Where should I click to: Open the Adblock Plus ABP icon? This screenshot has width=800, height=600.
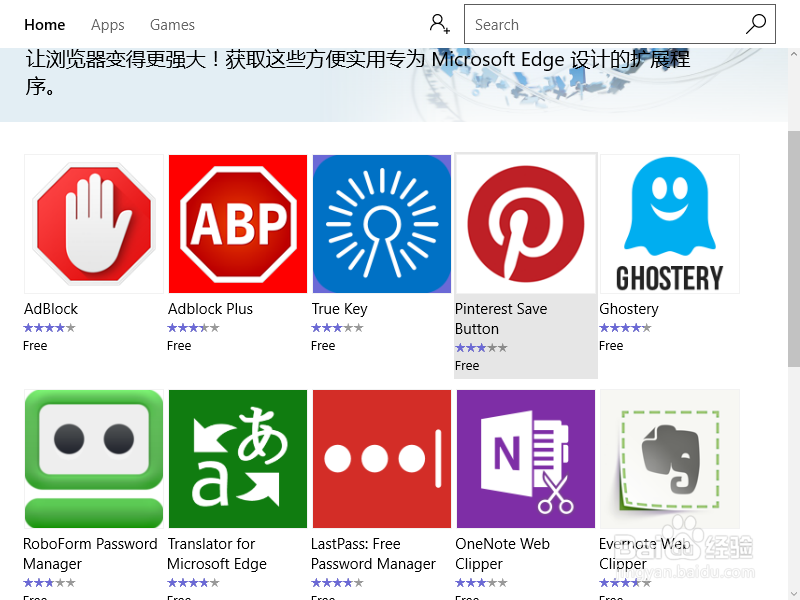coord(238,224)
